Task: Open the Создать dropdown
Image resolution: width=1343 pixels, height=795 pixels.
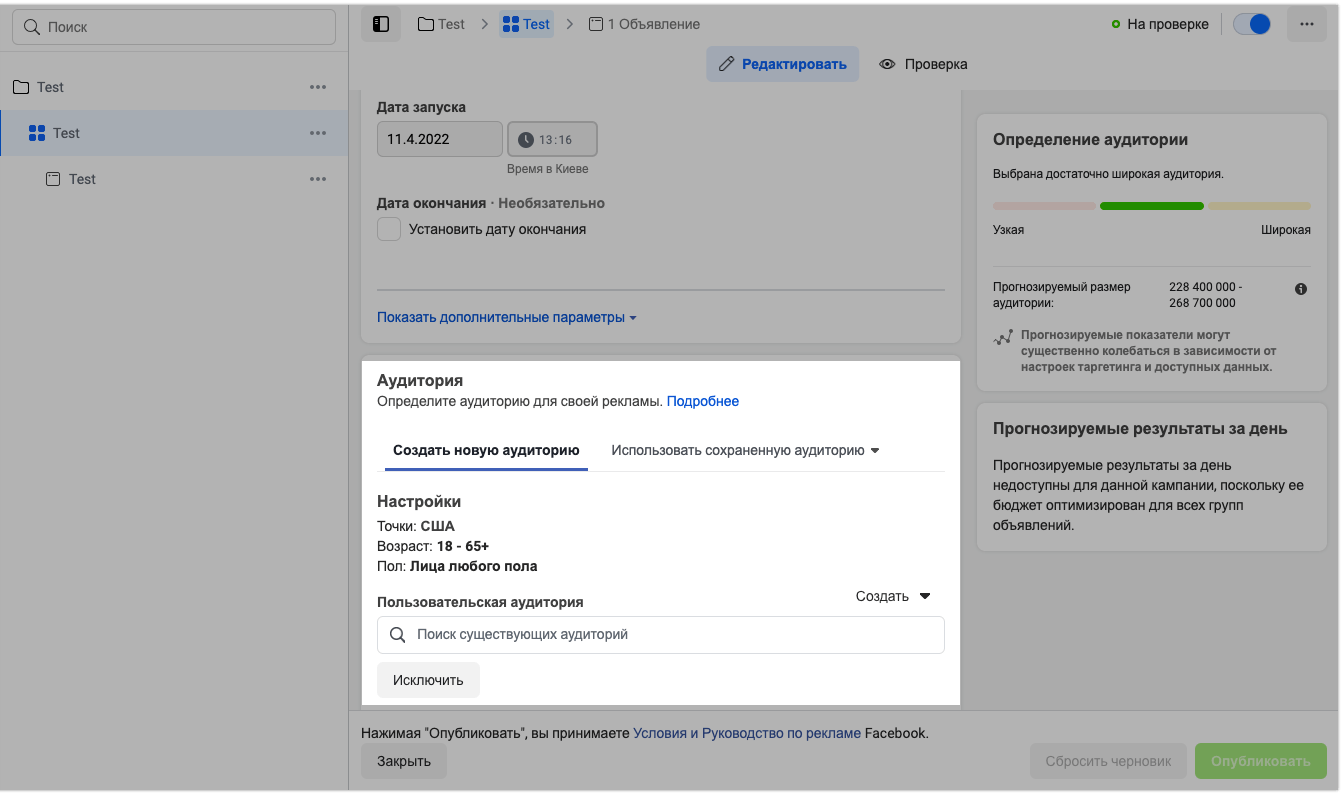Action: pyautogui.click(x=893, y=596)
